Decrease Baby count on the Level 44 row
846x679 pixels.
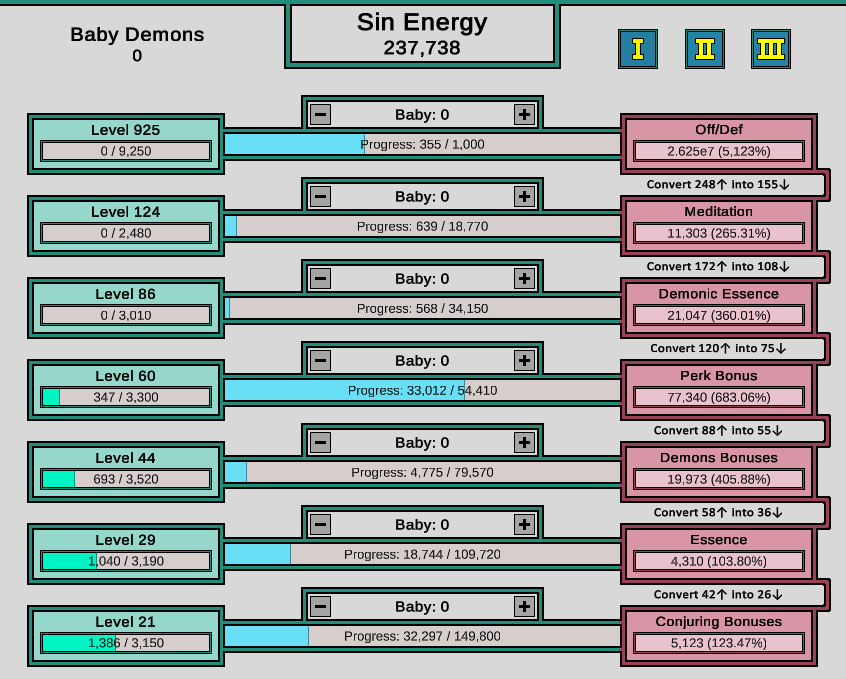[x=320, y=441]
